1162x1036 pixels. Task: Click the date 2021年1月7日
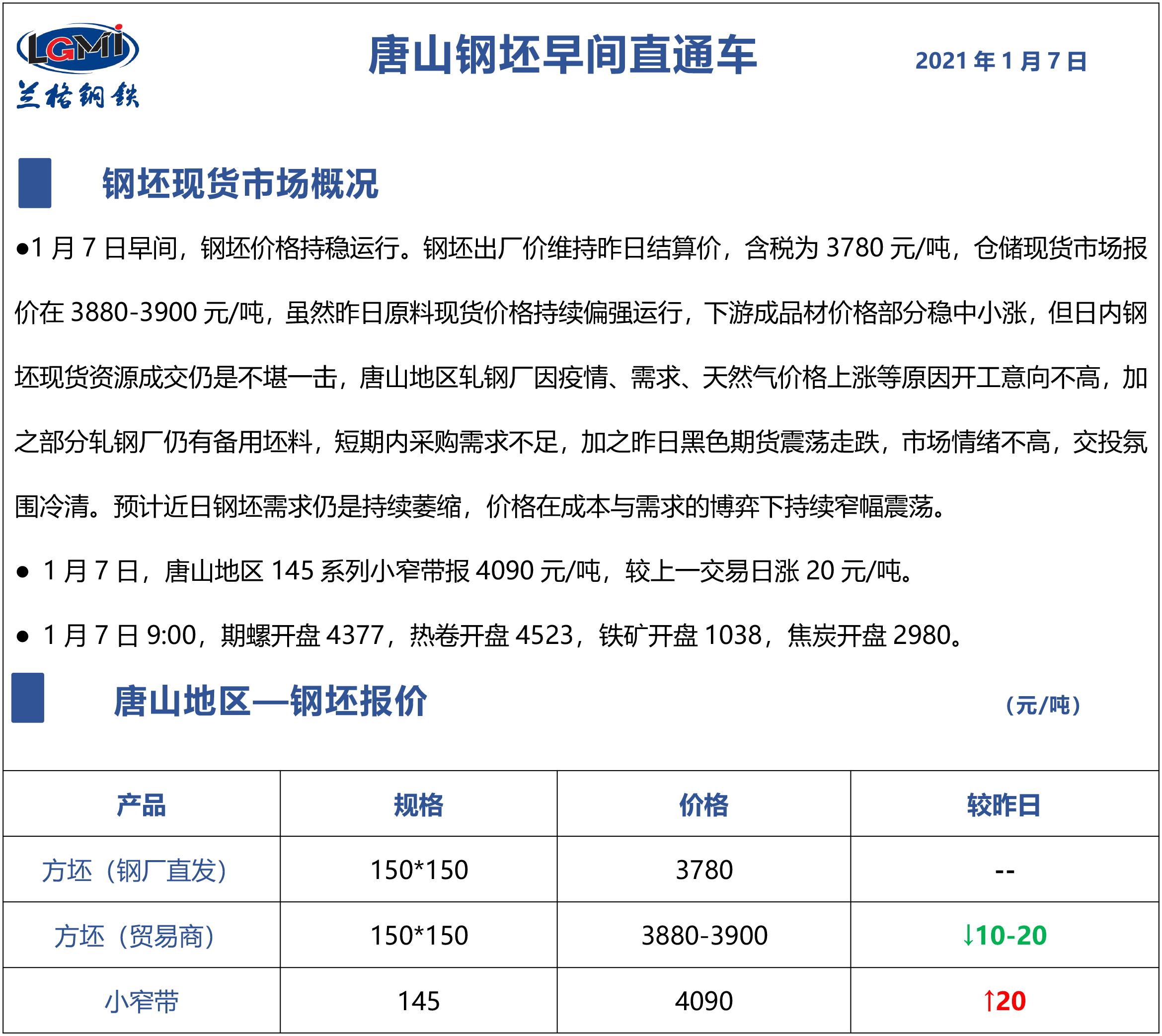[x=1001, y=61]
